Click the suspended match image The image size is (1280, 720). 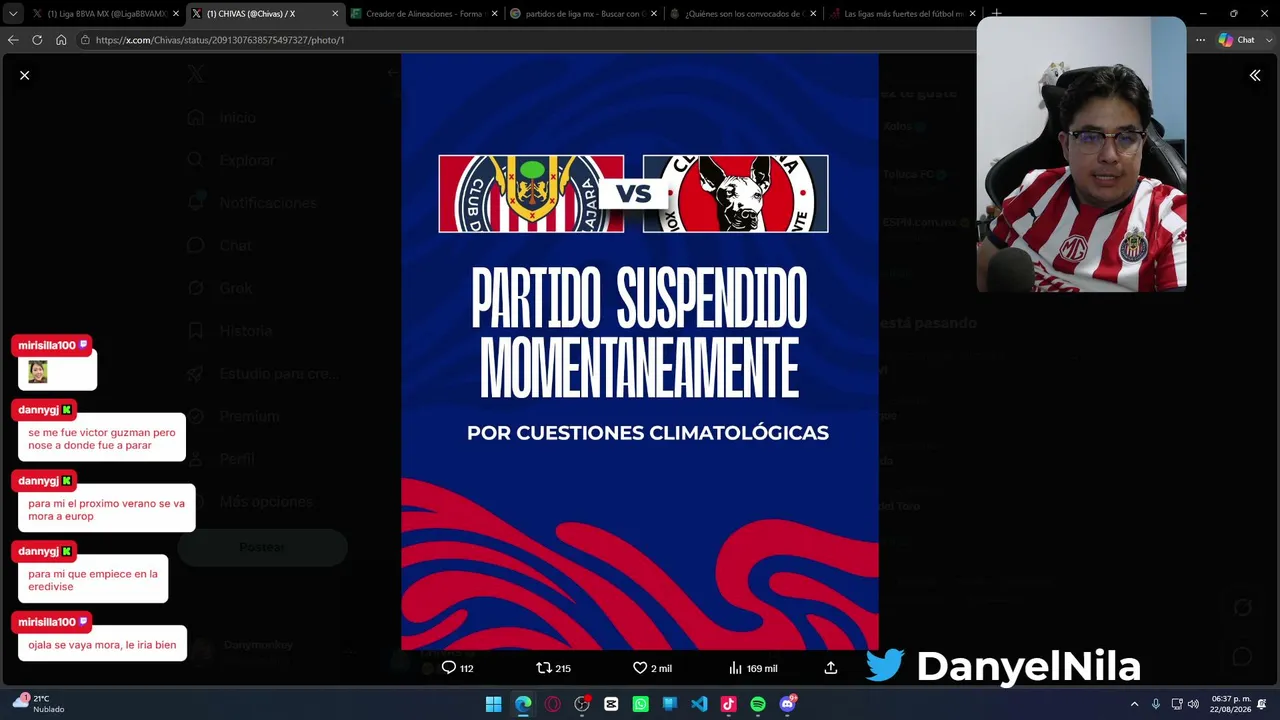tap(640, 352)
